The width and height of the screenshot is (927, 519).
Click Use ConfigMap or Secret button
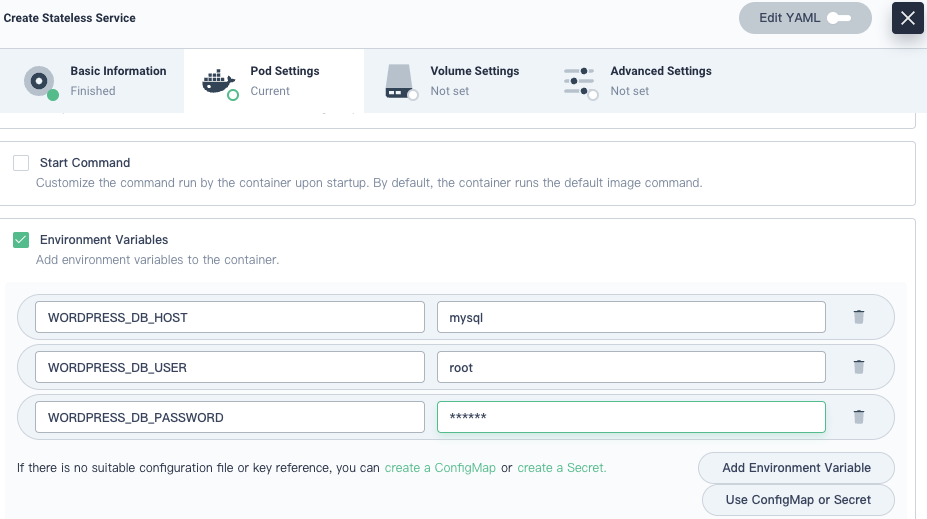(x=798, y=500)
